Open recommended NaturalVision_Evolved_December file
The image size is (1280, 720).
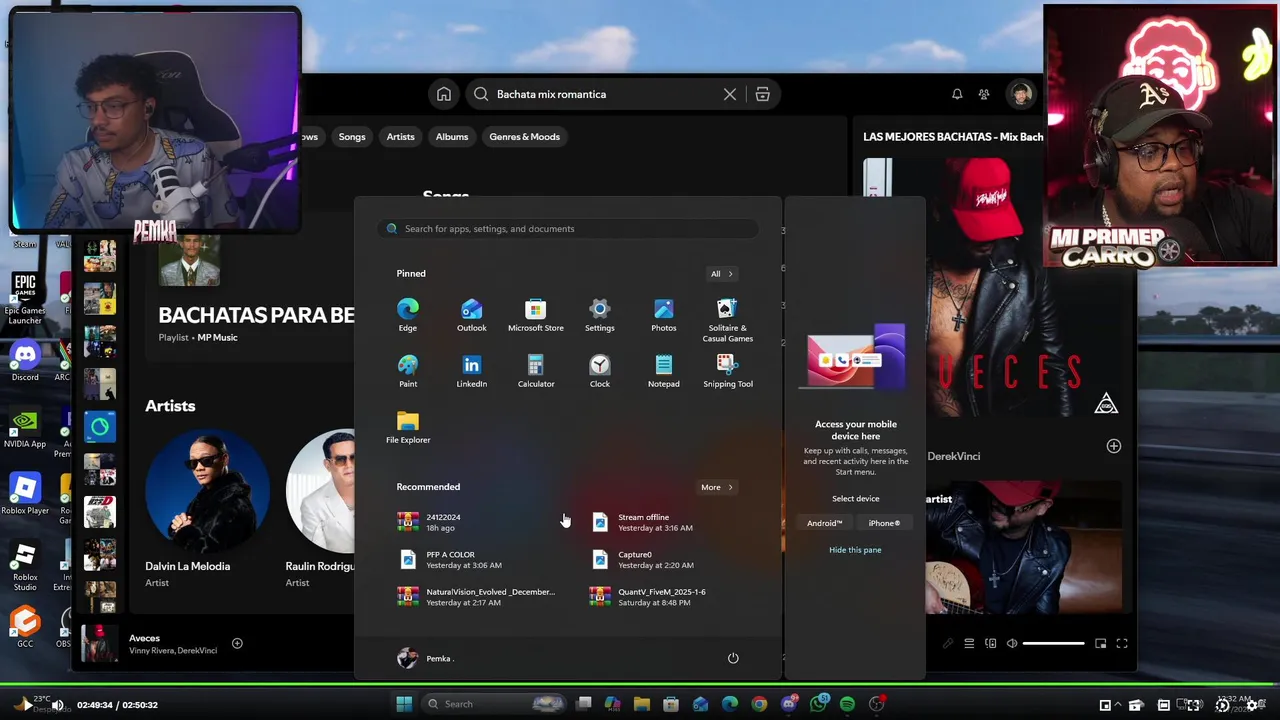pyautogui.click(x=476, y=597)
